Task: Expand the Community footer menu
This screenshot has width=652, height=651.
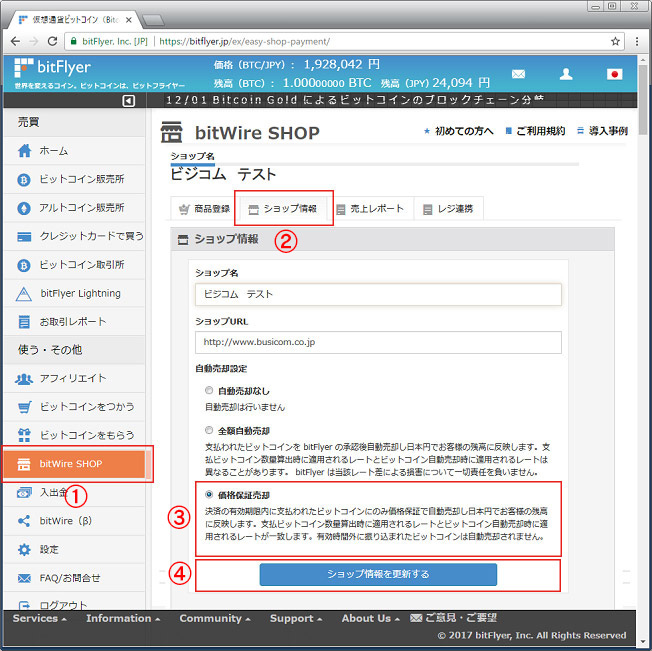Action: pos(215,618)
